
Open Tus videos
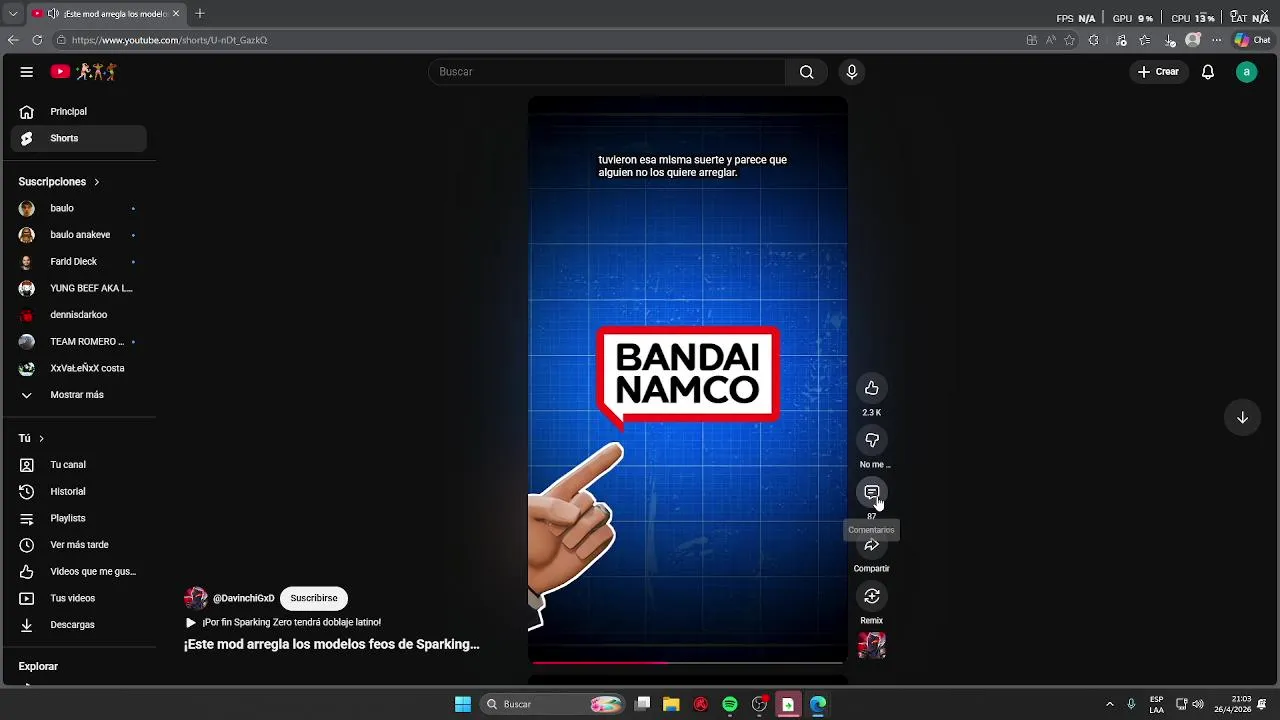[x=79, y=598]
